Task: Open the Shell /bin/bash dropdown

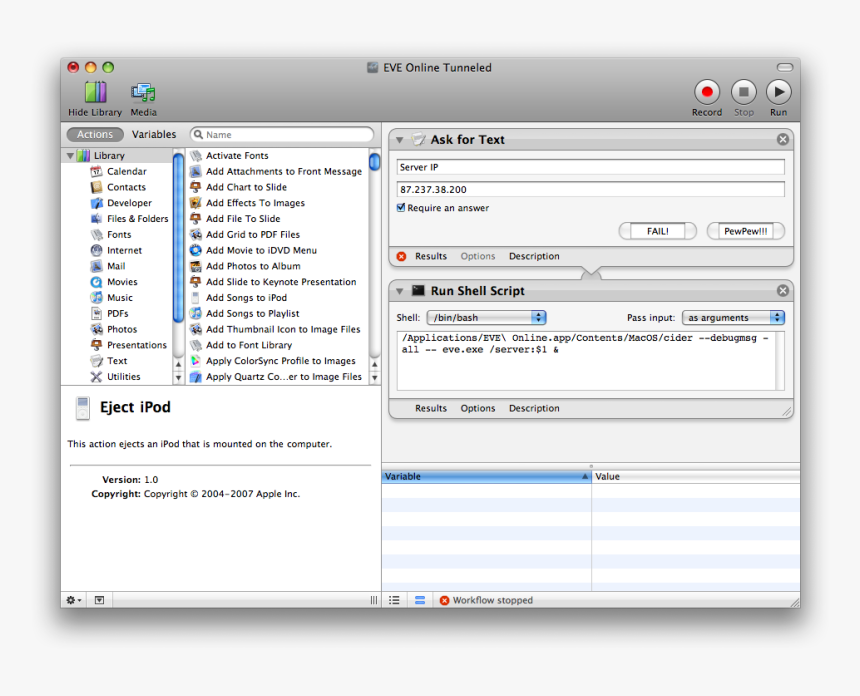Action: (x=486, y=318)
